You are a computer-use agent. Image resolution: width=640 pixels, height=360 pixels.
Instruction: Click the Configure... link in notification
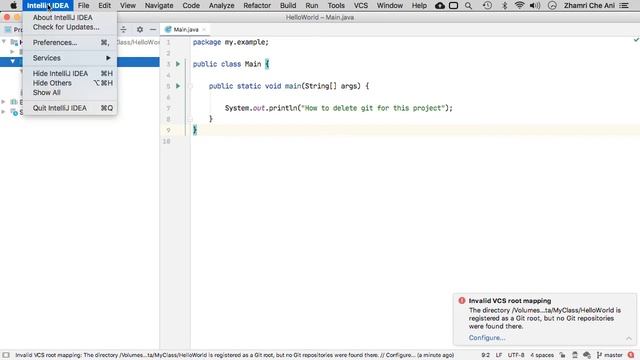click(x=487, y=338)
